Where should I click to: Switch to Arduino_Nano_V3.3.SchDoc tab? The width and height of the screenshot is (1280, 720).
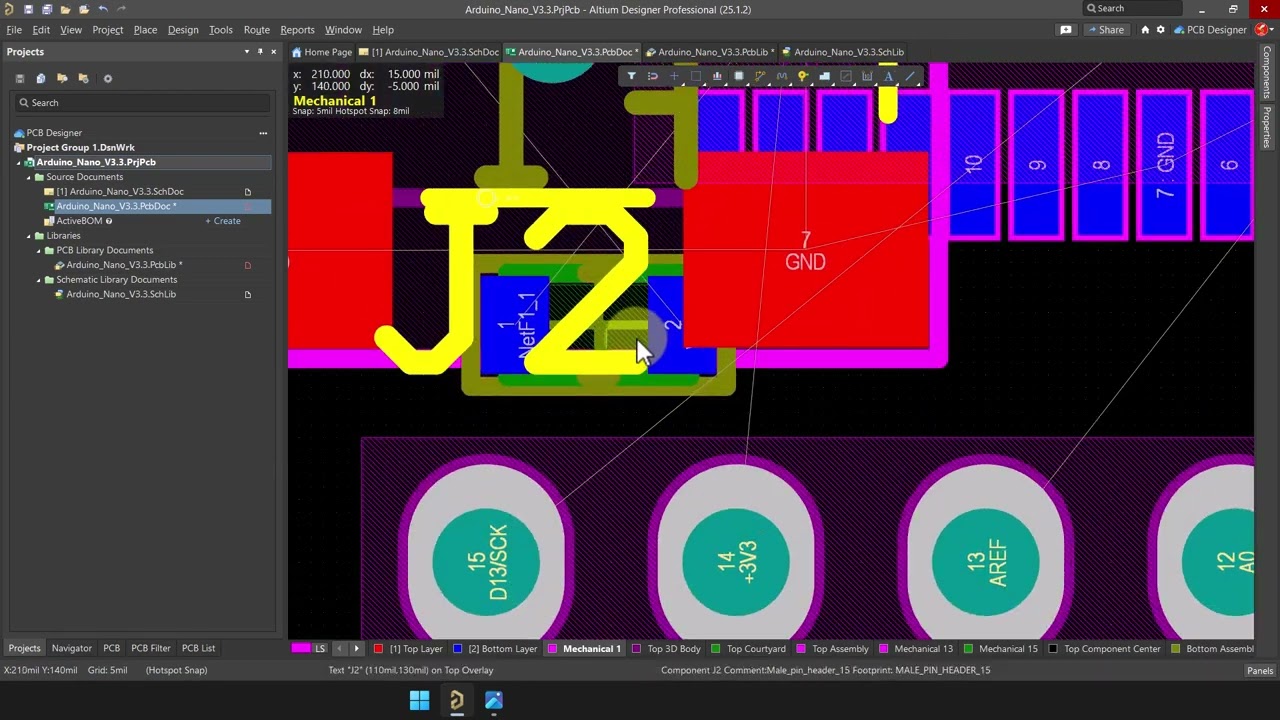pyautogui.click(x=430, y=52)
